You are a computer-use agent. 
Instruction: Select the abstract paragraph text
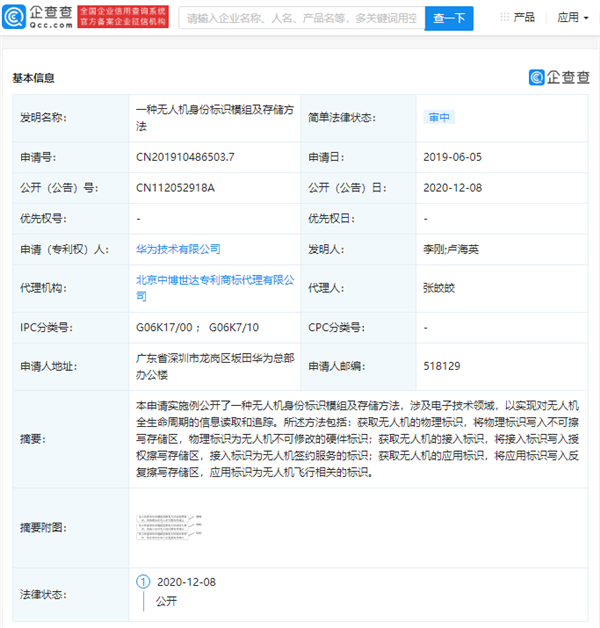coord(357,439)
